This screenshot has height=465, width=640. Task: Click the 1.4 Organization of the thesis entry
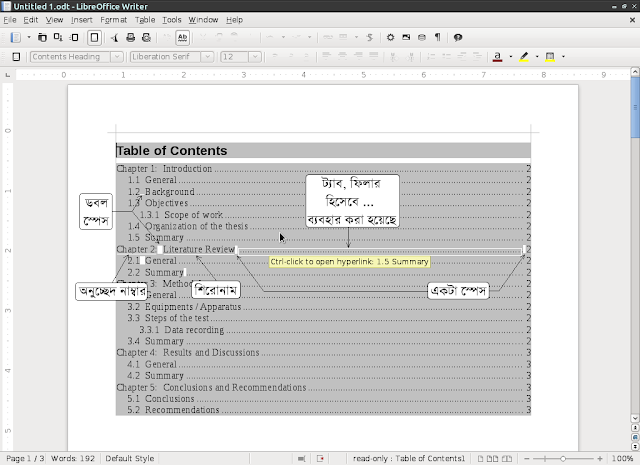[329, 226]
